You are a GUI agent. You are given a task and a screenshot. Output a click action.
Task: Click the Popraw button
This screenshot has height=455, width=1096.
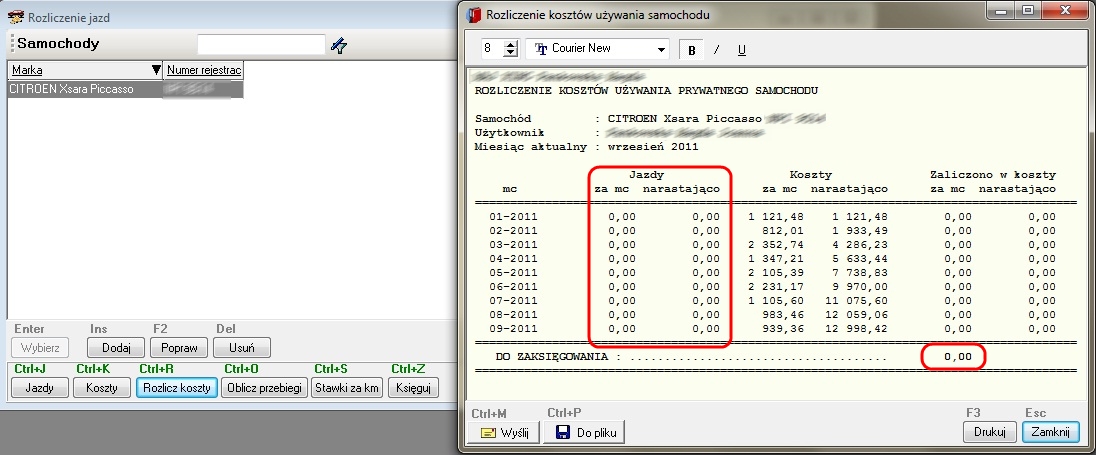[179, 347]
